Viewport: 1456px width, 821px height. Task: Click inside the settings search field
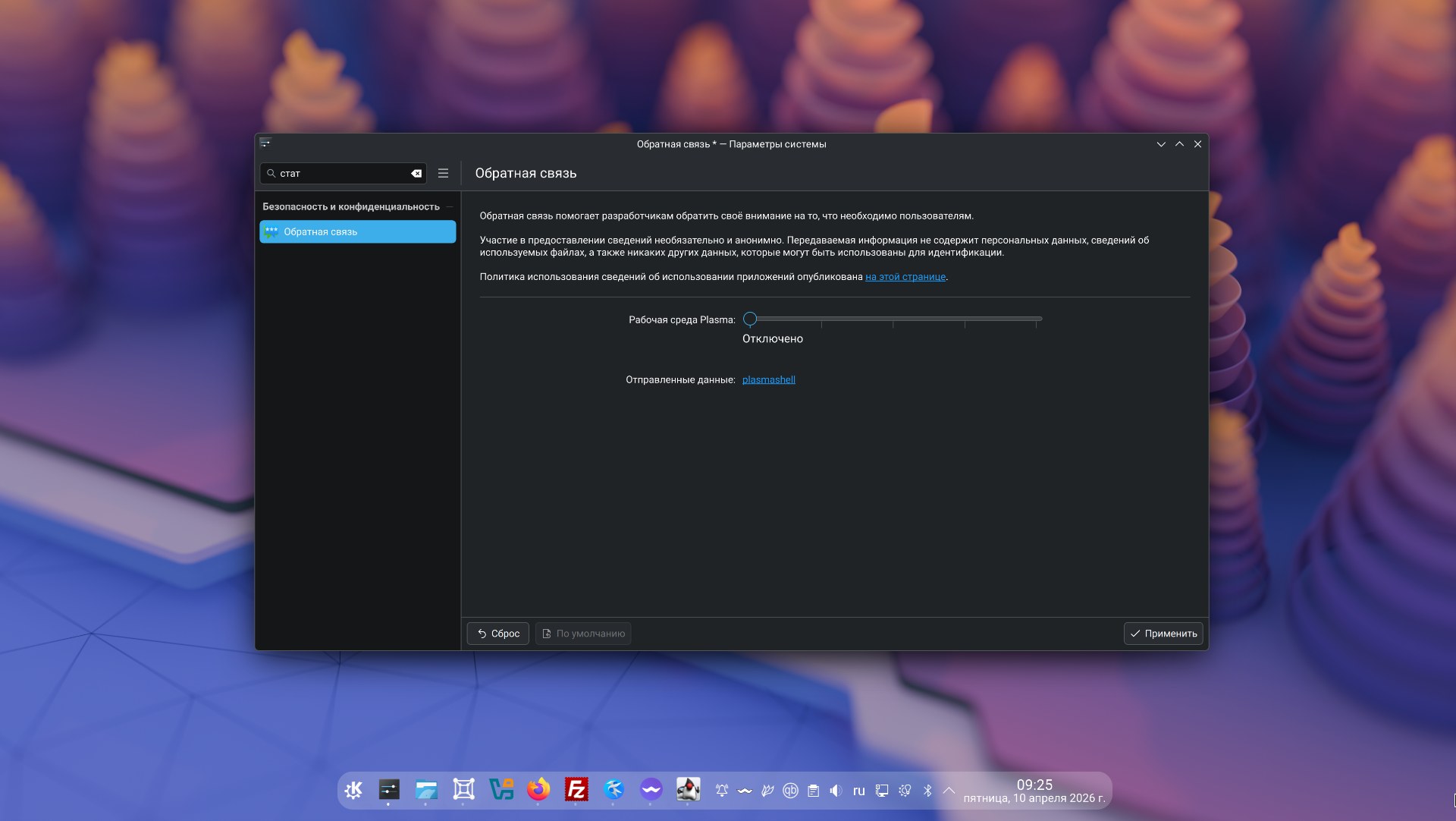click(x=341, y=174)
